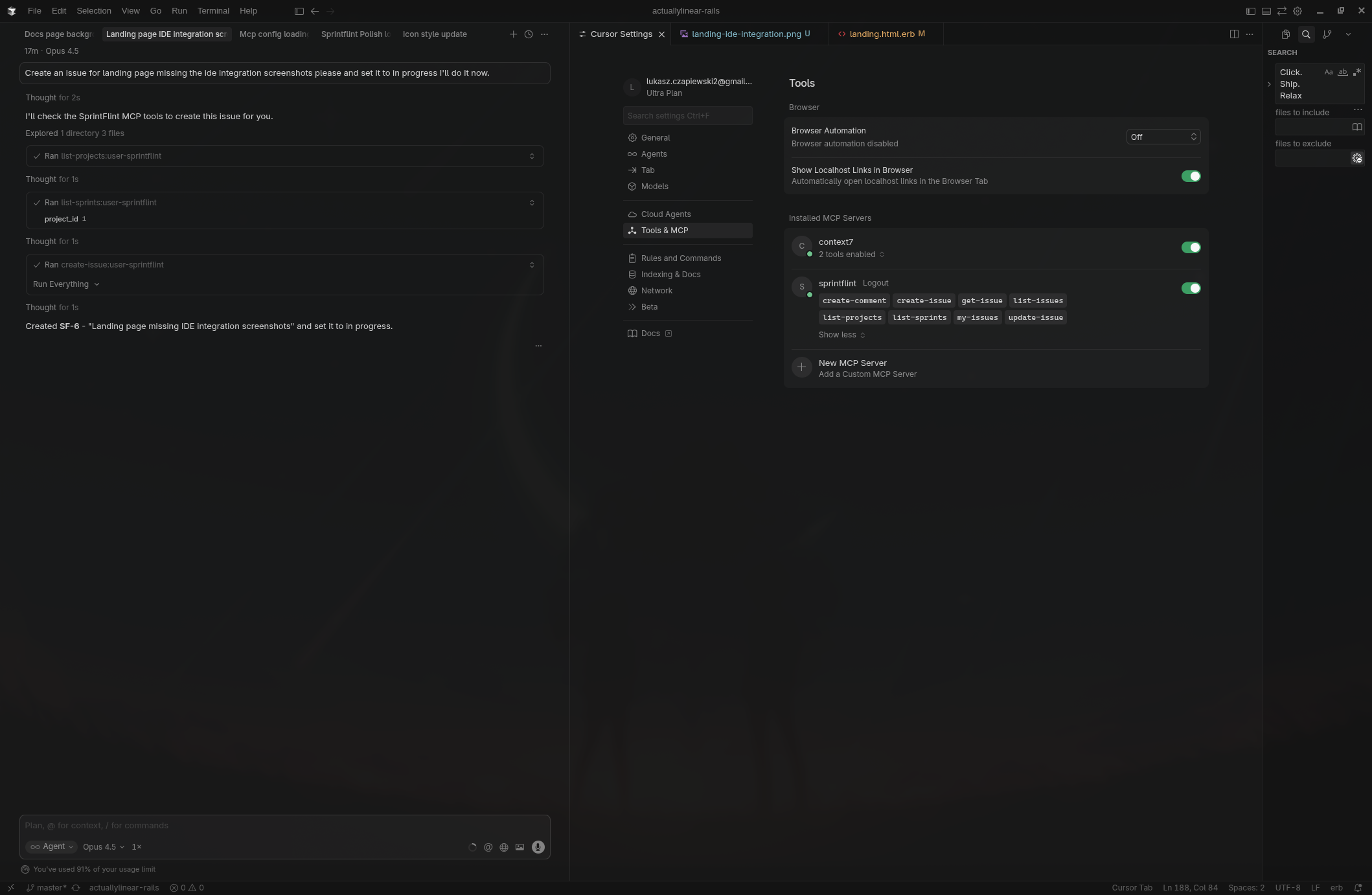Viewport: 1372px width, 895px height.
Task: Select the copy/duplicate icon near the search icon
Action: pos(1286,34)
